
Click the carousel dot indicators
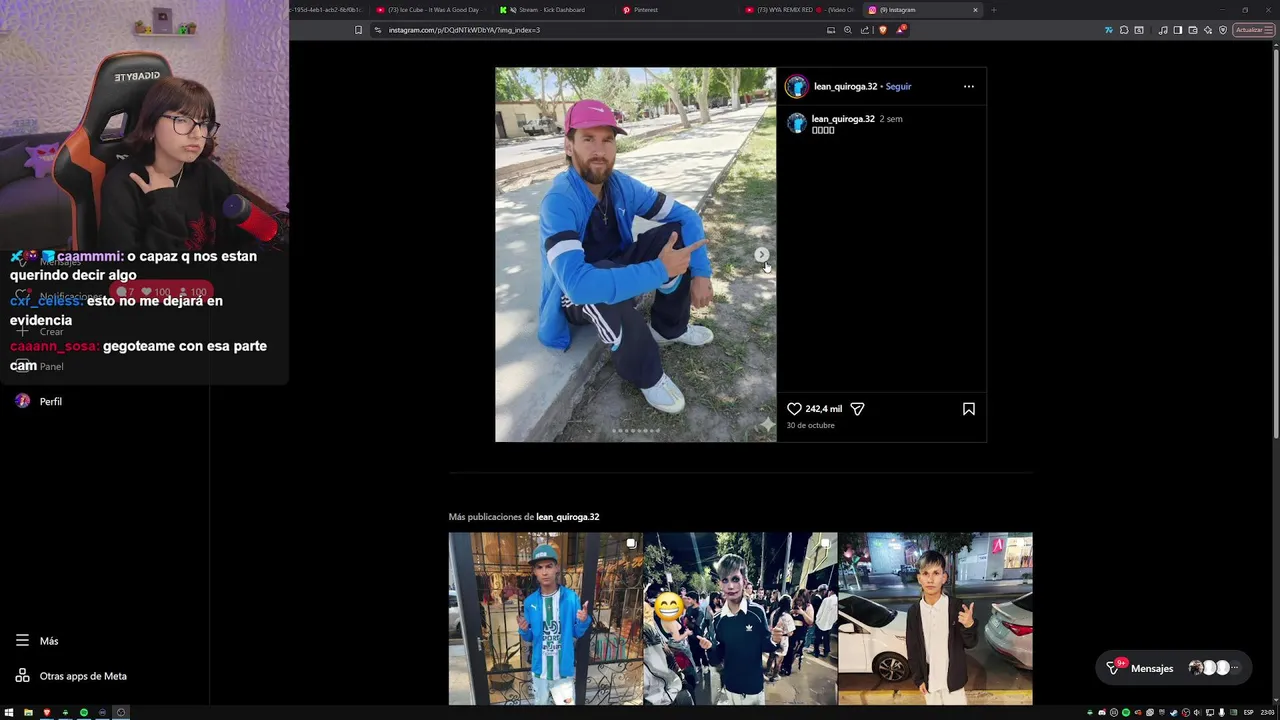coord(636,431)
